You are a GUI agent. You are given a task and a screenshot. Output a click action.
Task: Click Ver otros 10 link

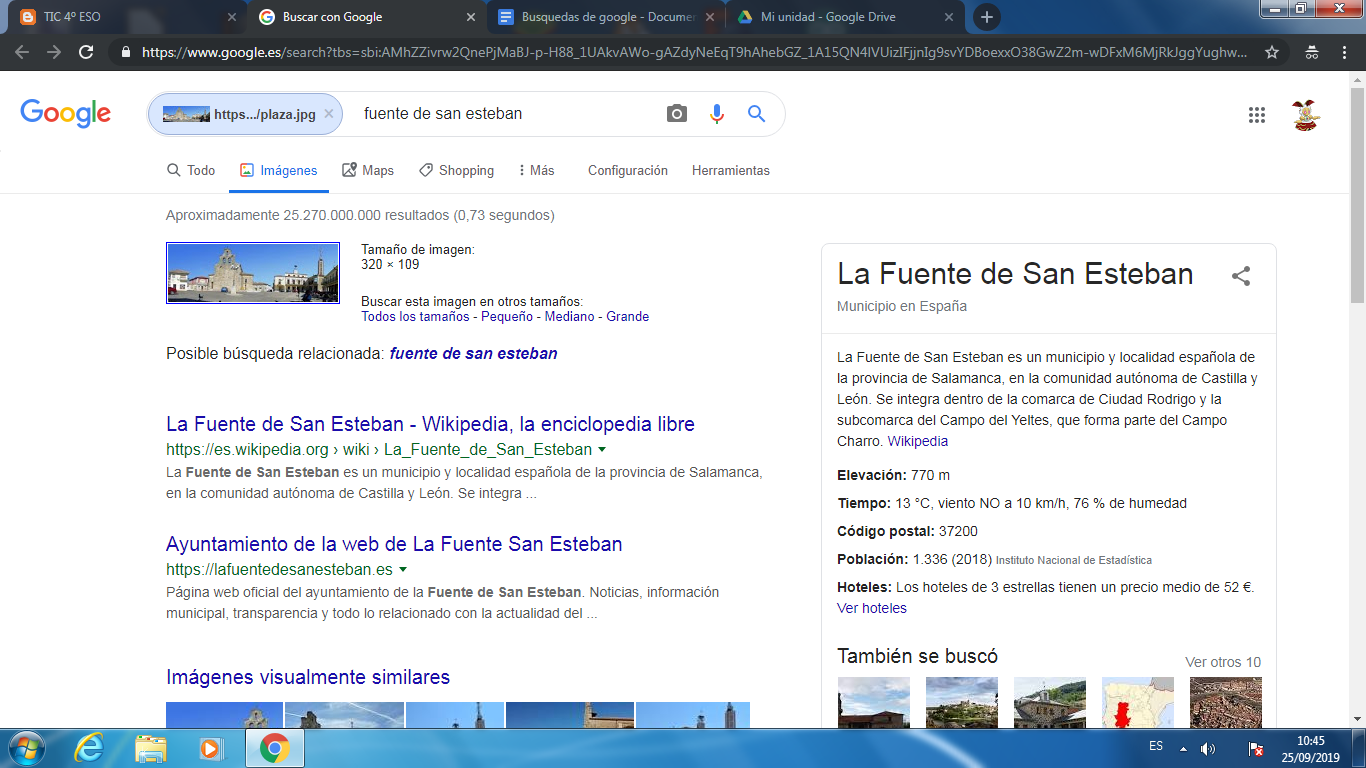tap(1223, 663)
